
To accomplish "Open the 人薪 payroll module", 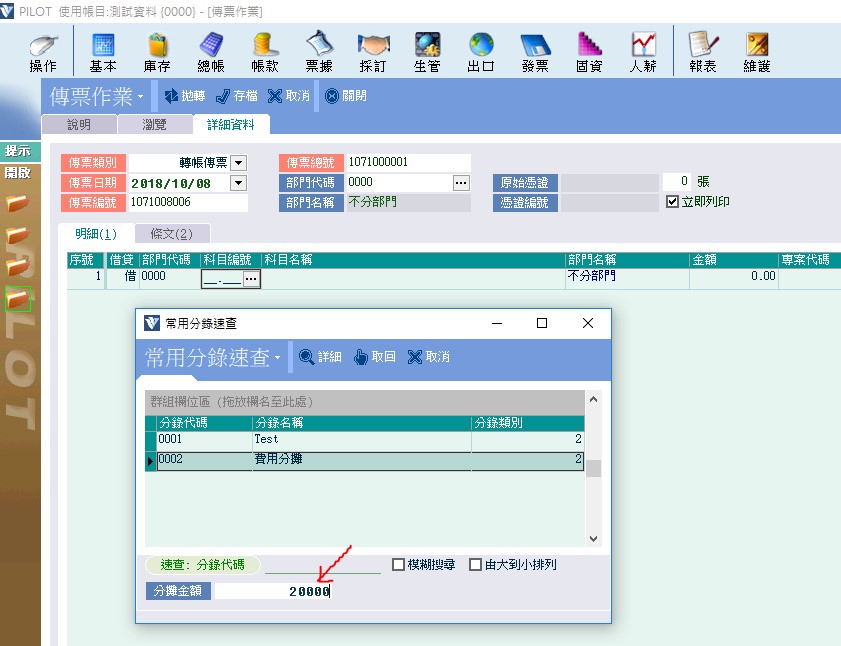I will [643, 53].
